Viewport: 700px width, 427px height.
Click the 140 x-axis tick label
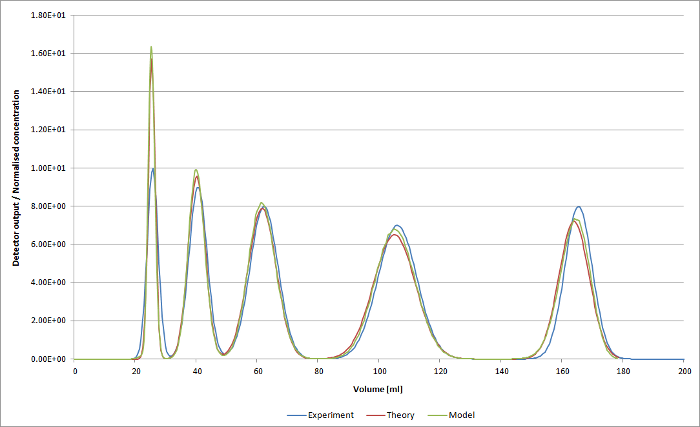point(501,370)
